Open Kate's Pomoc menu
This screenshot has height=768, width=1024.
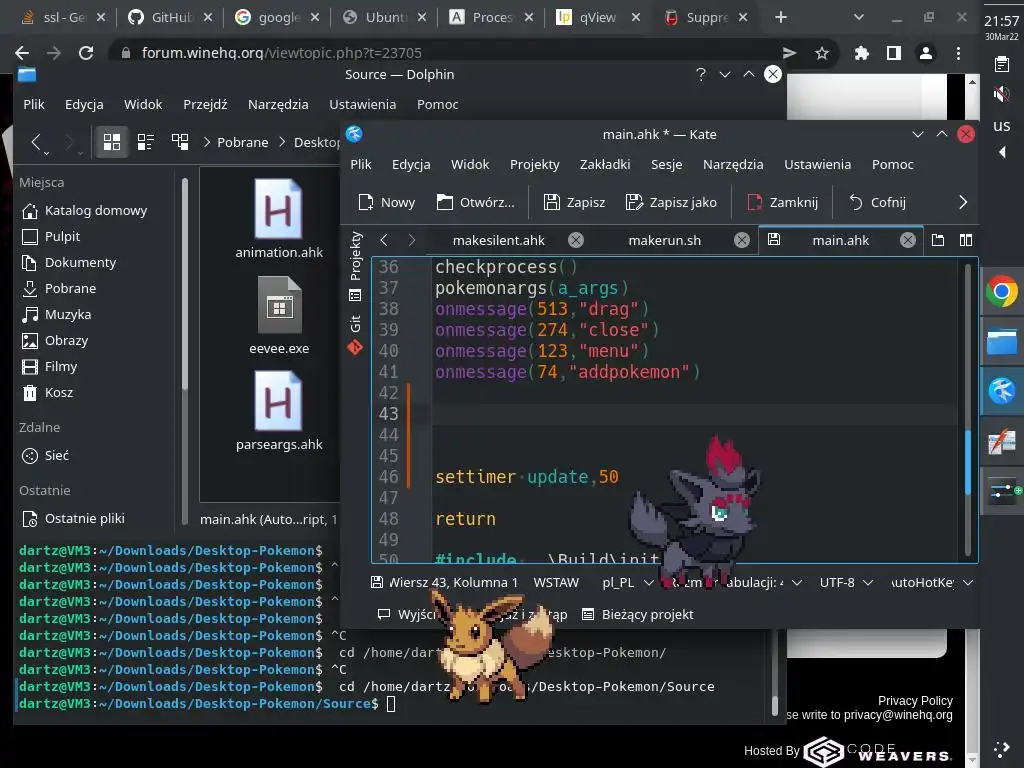pyautogui.click(x=892, y=165)
